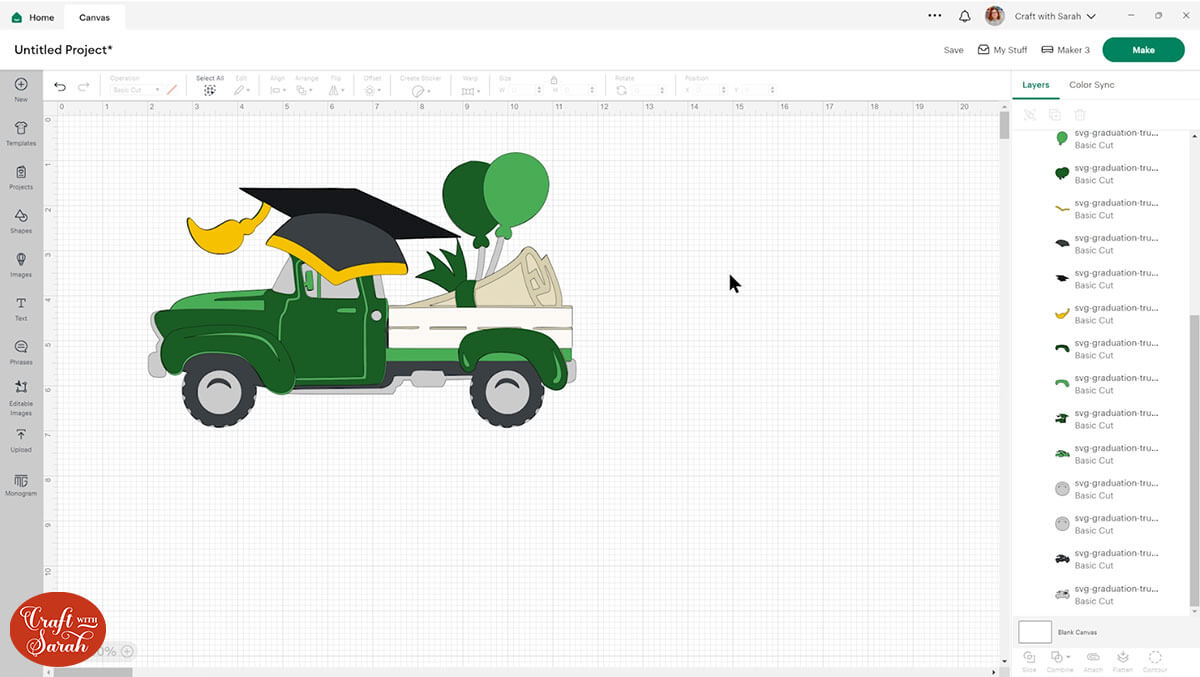This screenshot has height=677, width=1200.
Task: Click the ungroup icon atop Layers panel
Action: click(1030, 115)
